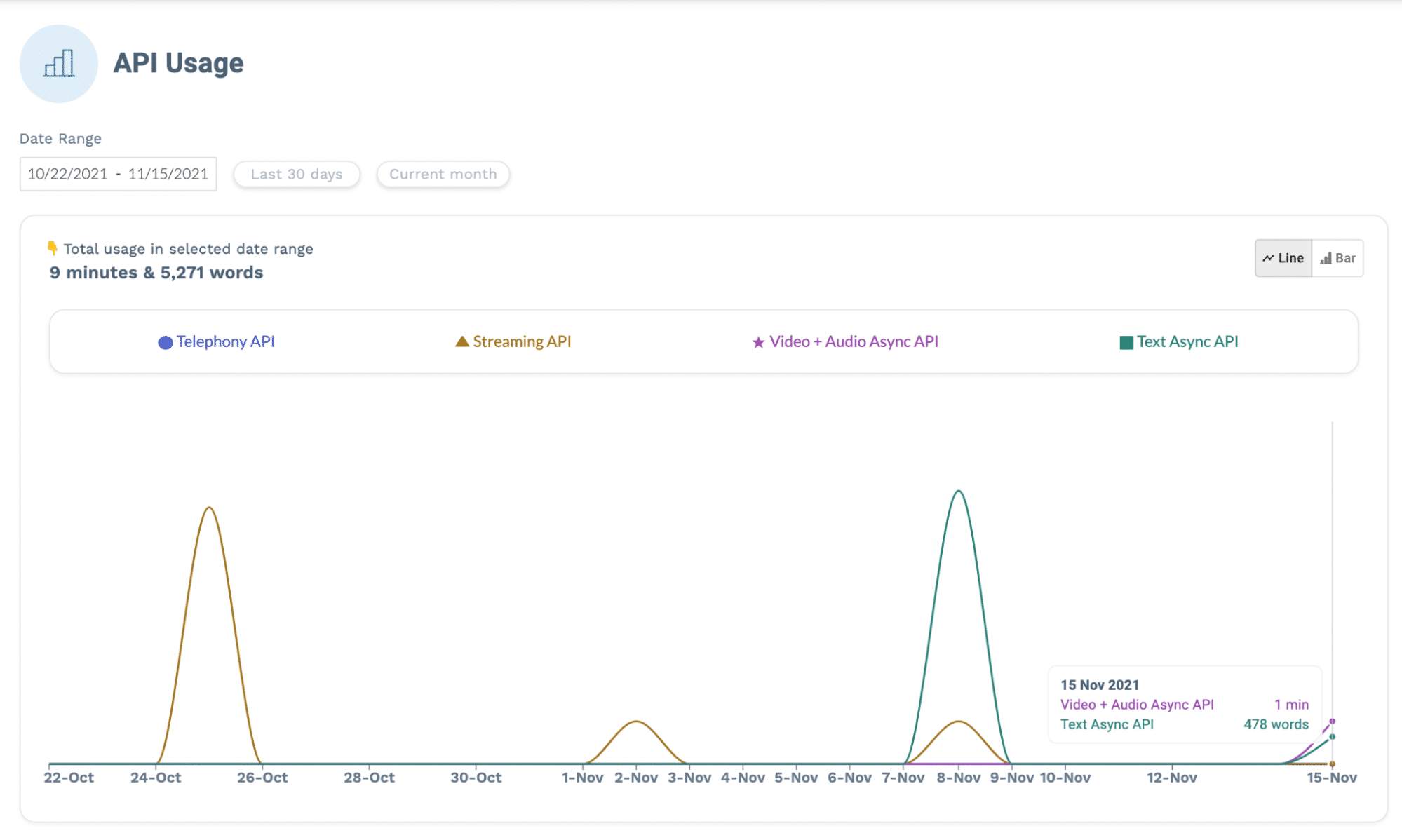Switch chart to Bar view

tap(1337, 258)
